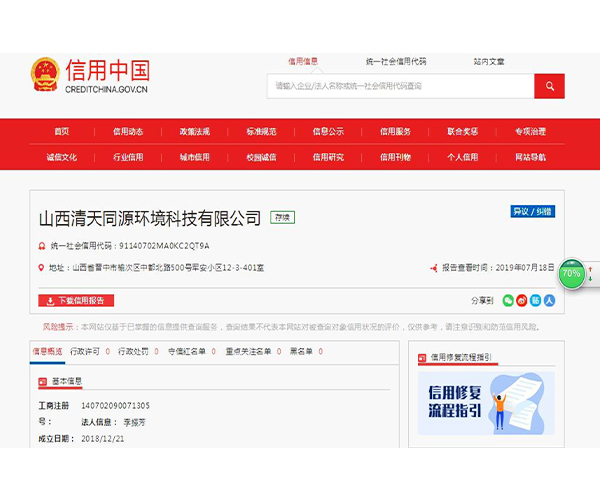This screenshot has height=500, width=600.
Task: Click the blue 异议/纠错 button
Action: pos(533,212)
